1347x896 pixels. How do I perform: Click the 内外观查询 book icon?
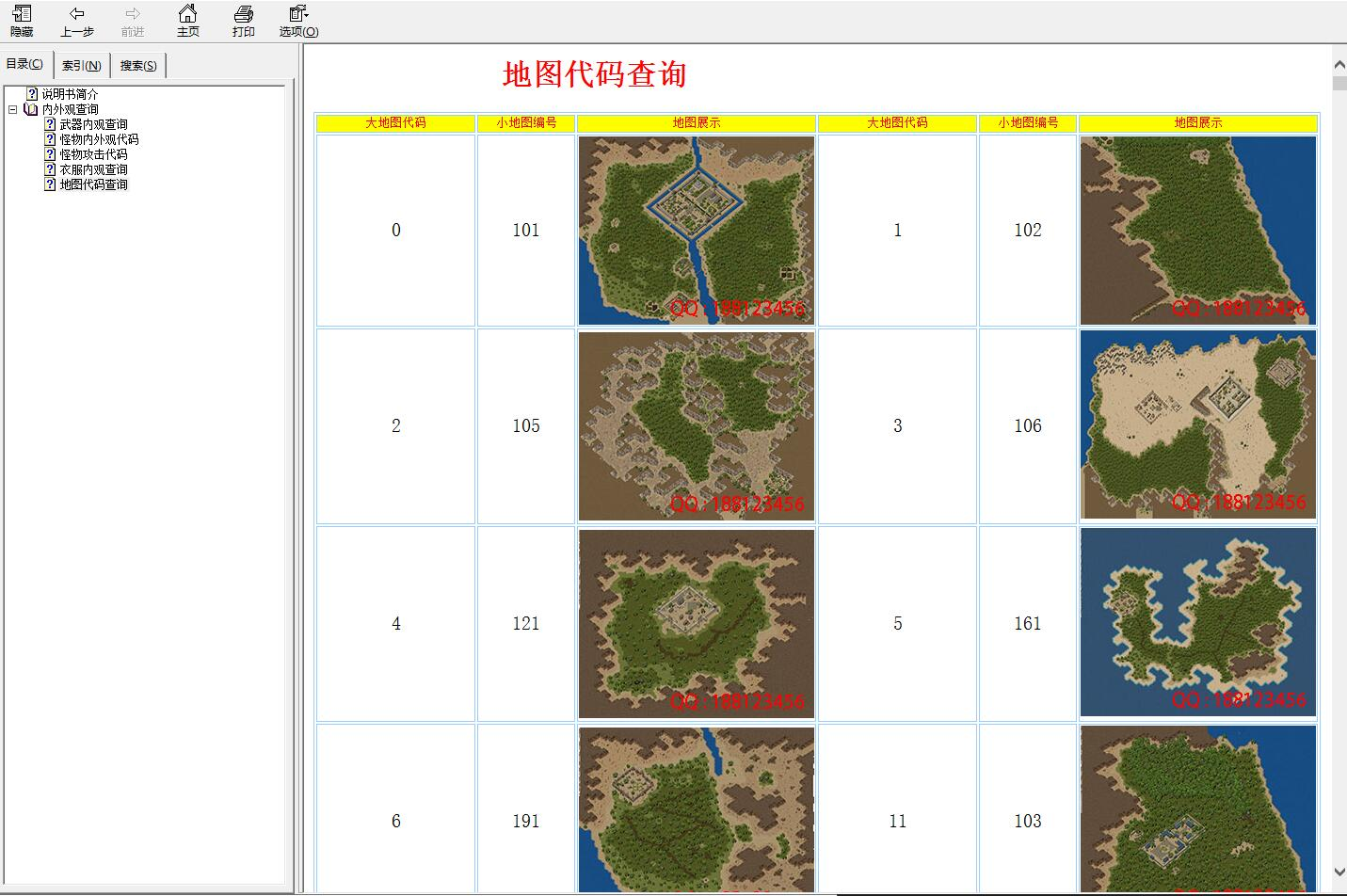(x=31, y=109)
